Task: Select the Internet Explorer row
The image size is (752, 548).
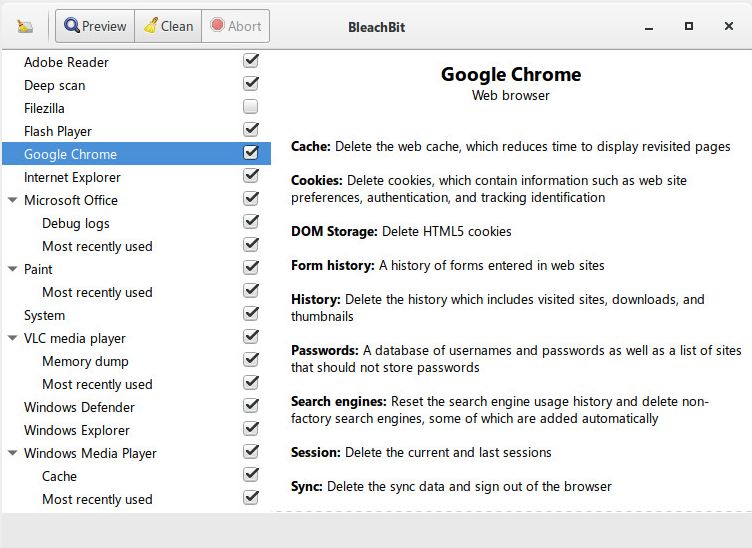Action: (136, 177)
